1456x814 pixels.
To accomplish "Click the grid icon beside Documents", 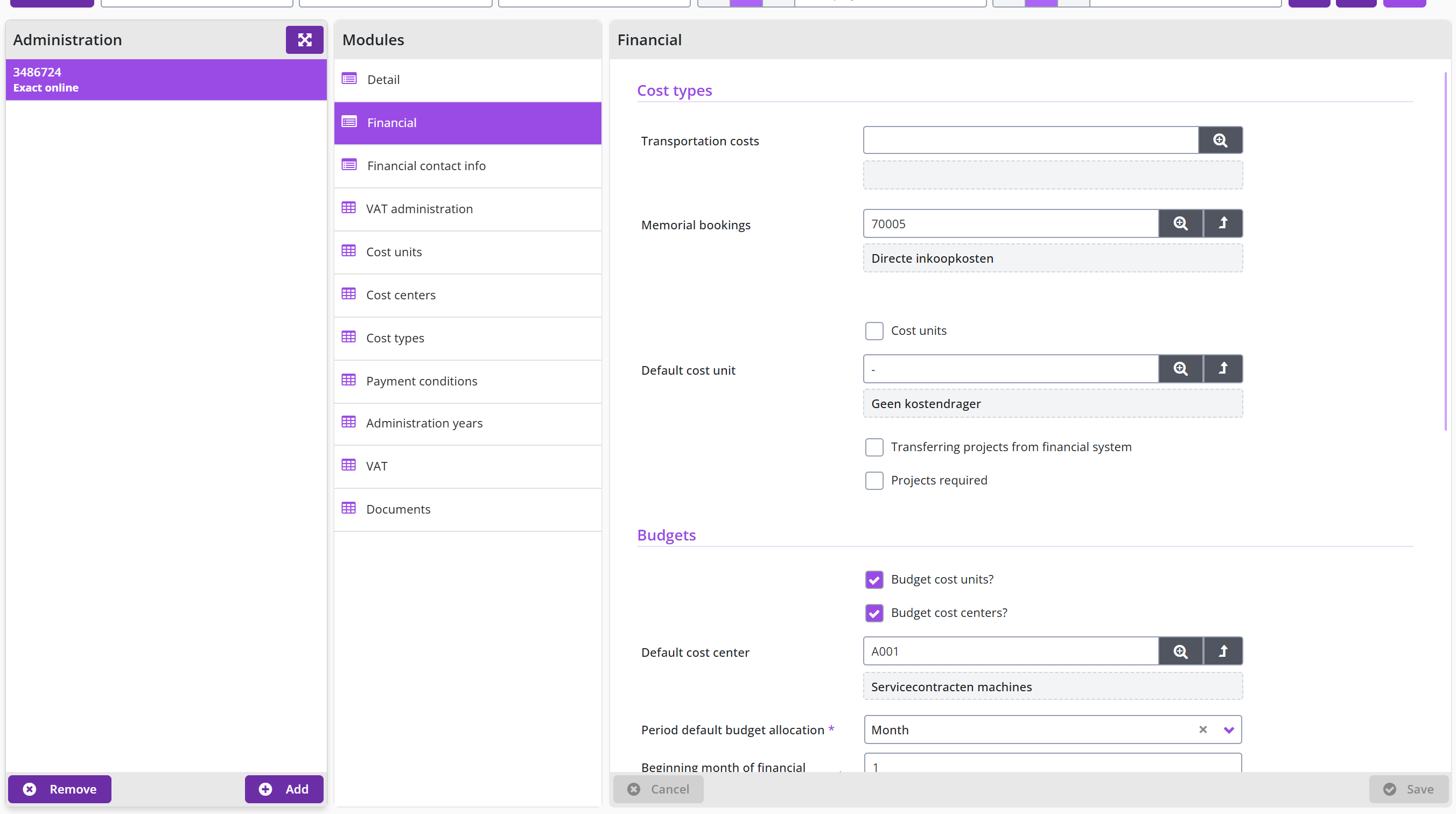I will coord(349,508).
